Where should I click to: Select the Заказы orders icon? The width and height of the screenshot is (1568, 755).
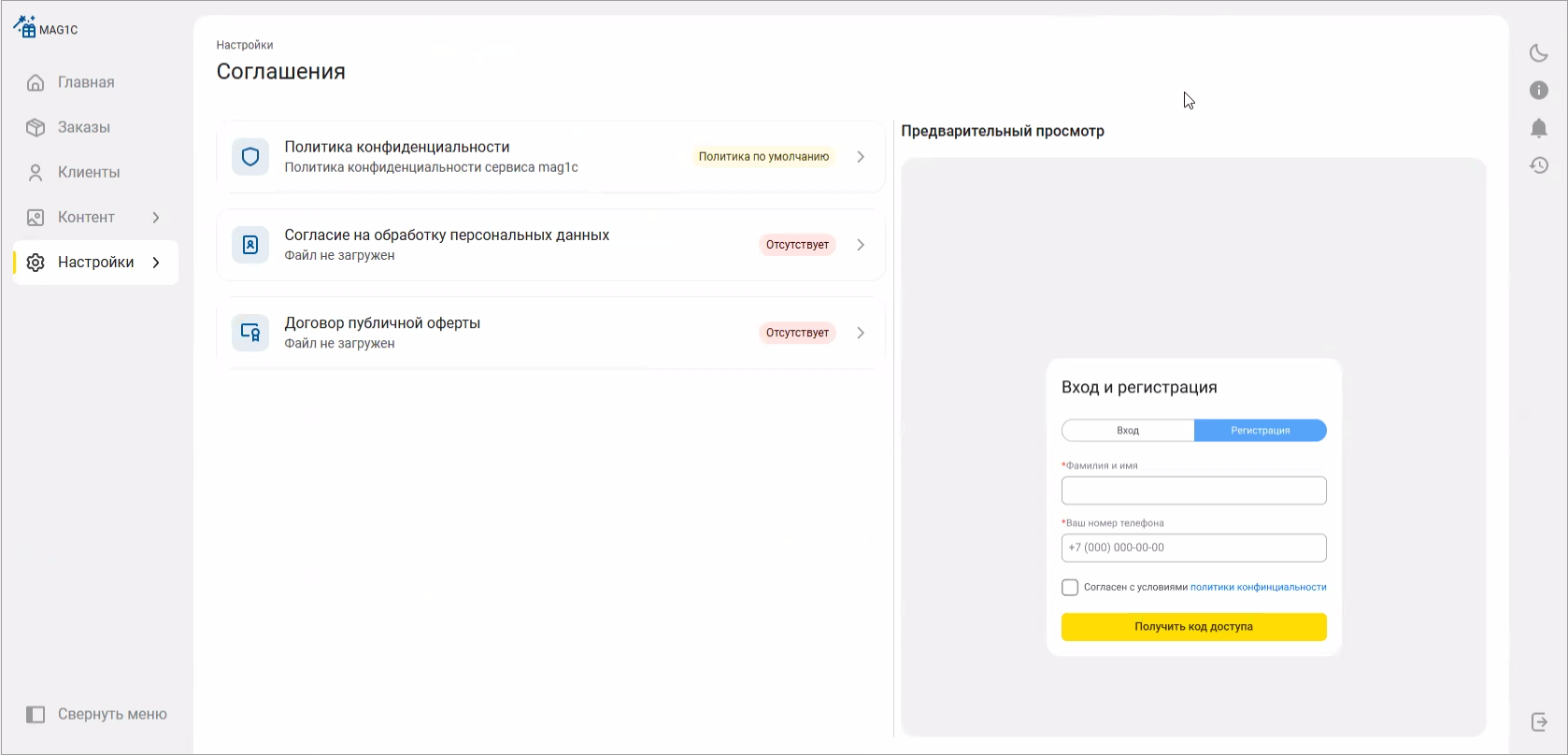click(35, 127)
